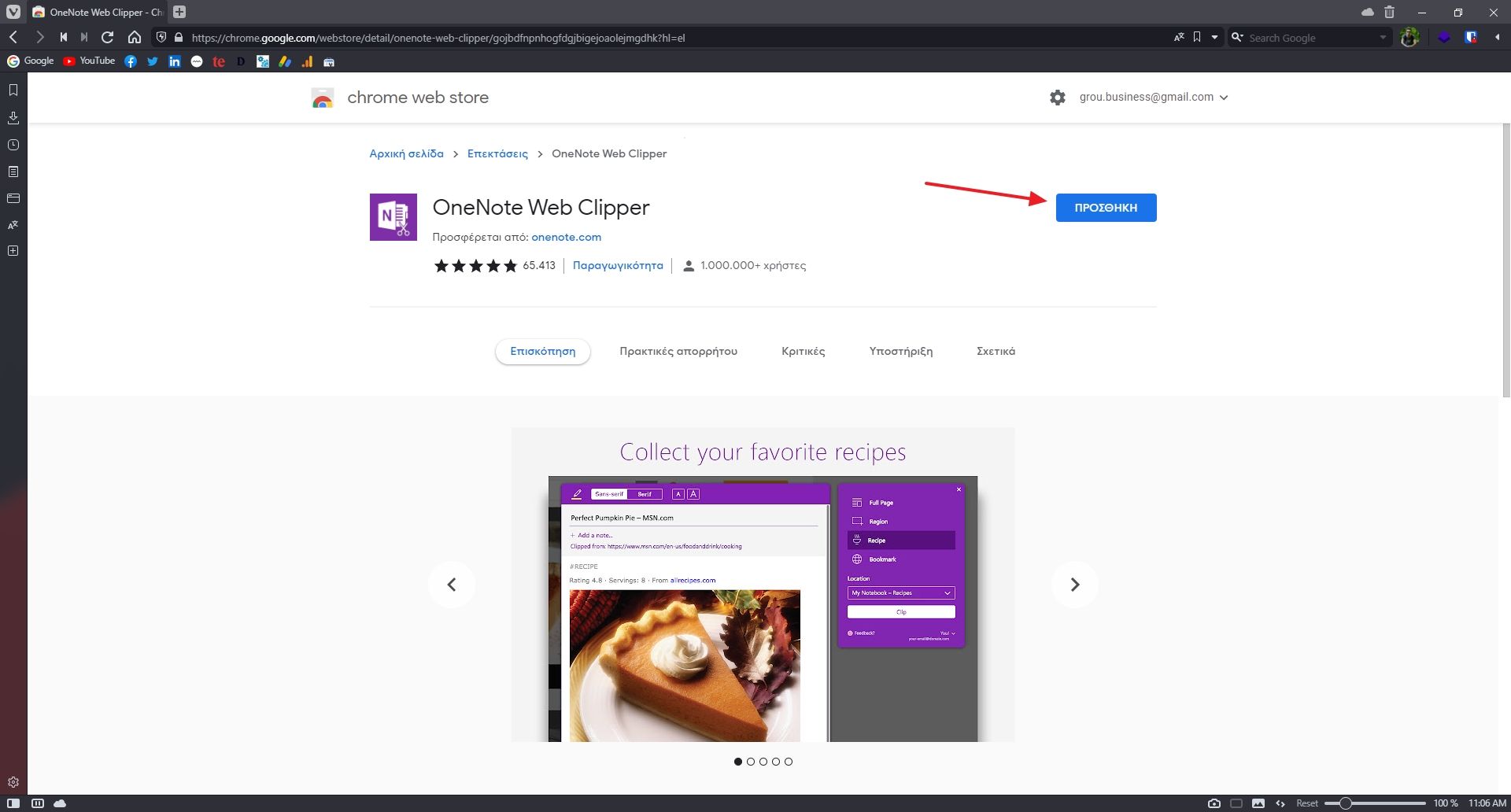This screenshot has width=1511, height=812.
Task: Open the onenote.com publisher link
Action: [566, 237]
